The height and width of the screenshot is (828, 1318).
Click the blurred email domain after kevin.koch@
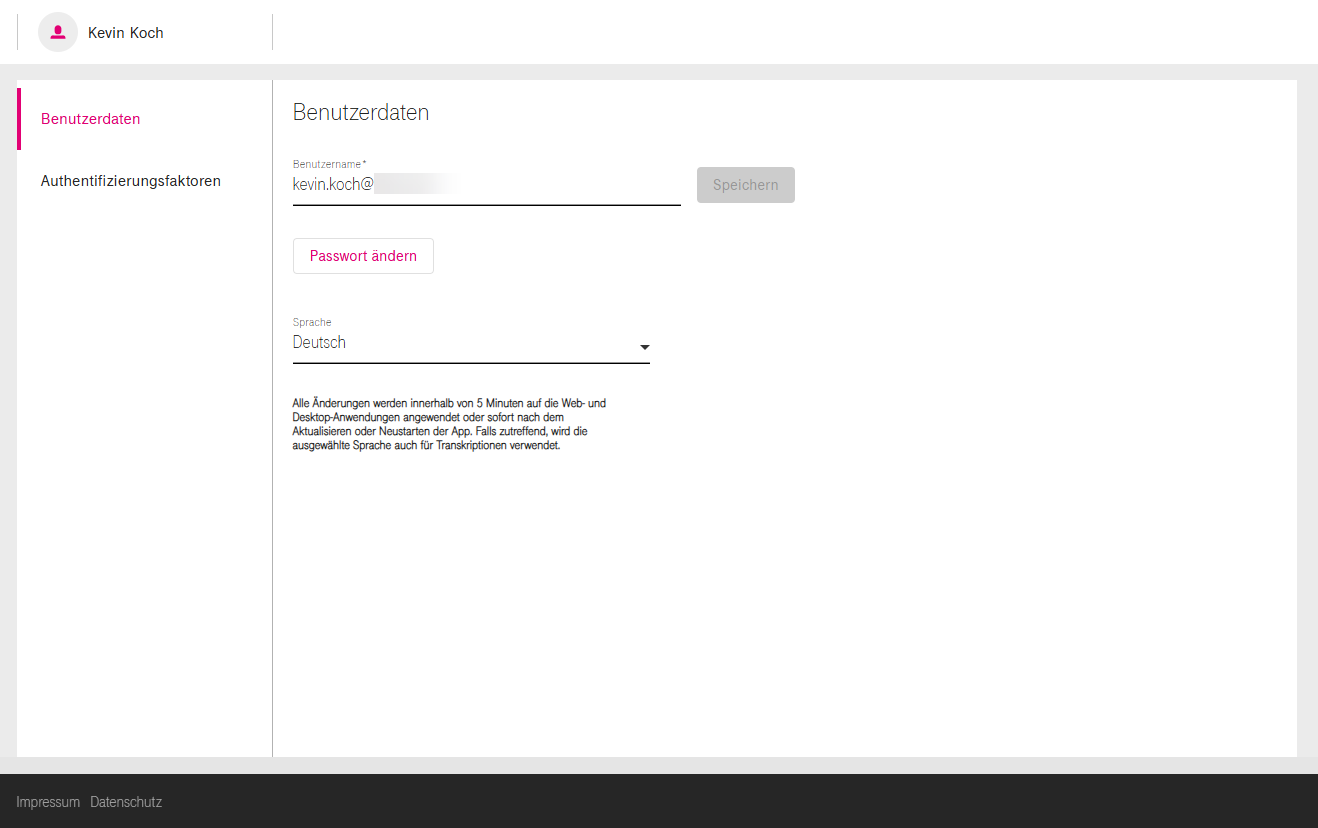pos(415,185)
